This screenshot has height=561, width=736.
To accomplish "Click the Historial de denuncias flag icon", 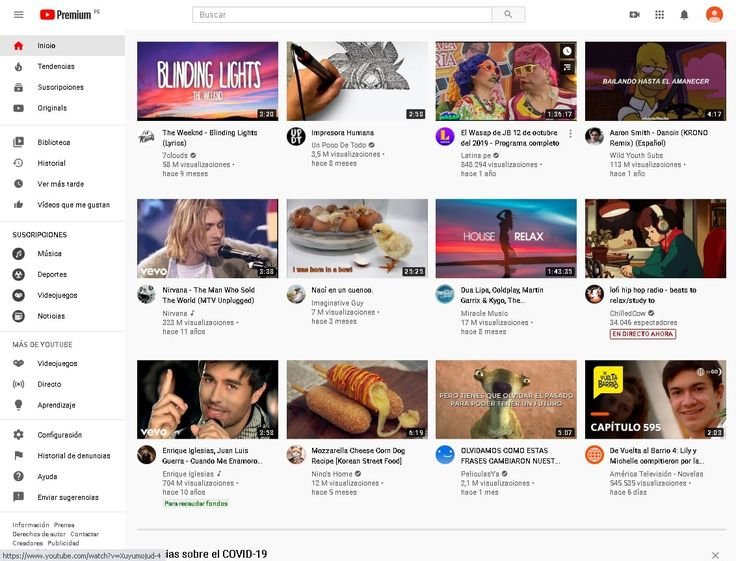I will 18,455.
